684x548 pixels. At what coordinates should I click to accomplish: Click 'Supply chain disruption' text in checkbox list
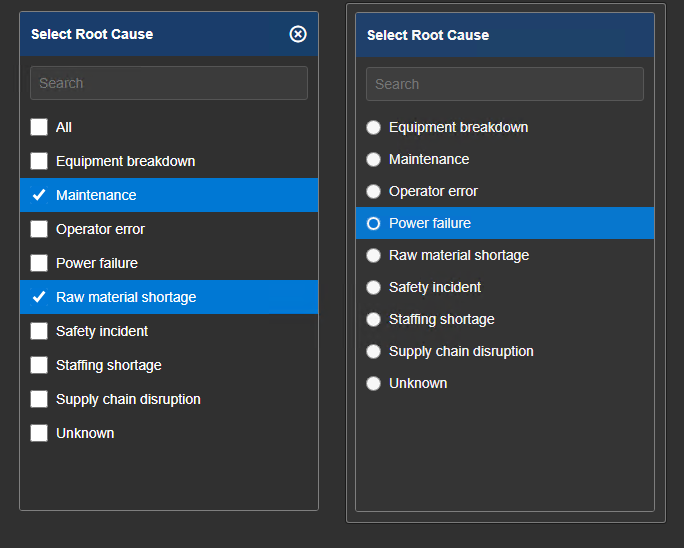(128, 399)
